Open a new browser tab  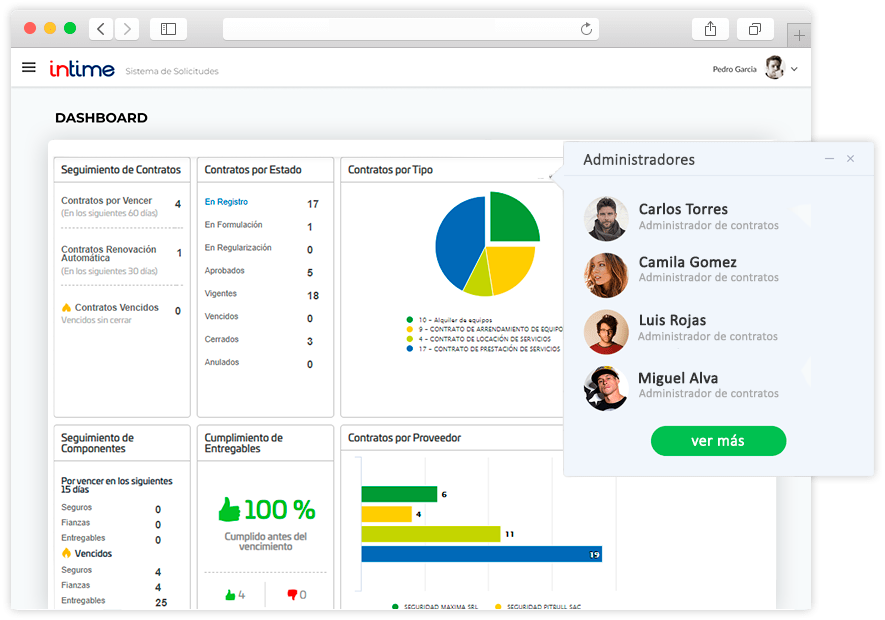(x=799, y=35)
